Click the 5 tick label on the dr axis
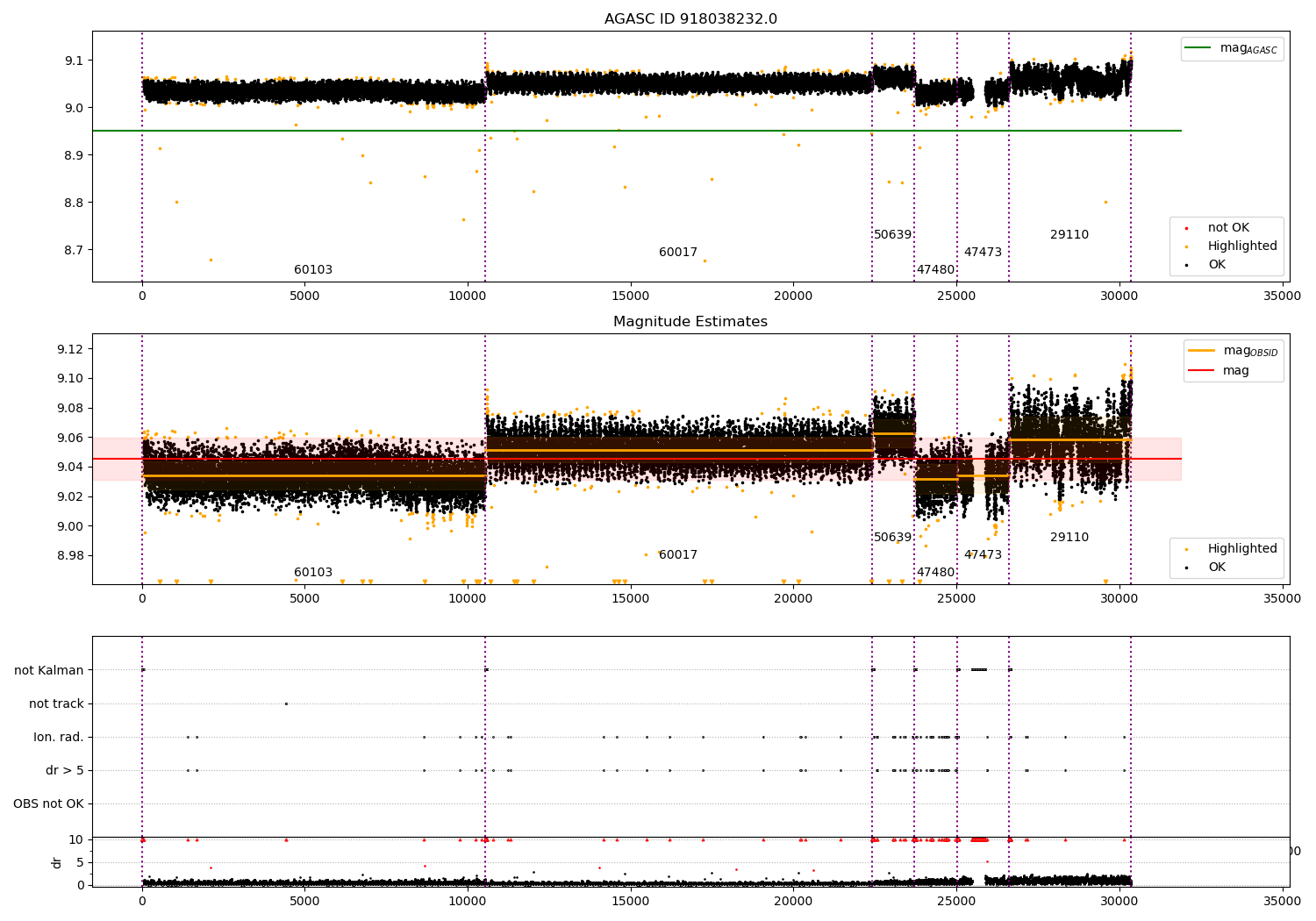Screen dimensions: 1316x921 (x=80, y=862)
